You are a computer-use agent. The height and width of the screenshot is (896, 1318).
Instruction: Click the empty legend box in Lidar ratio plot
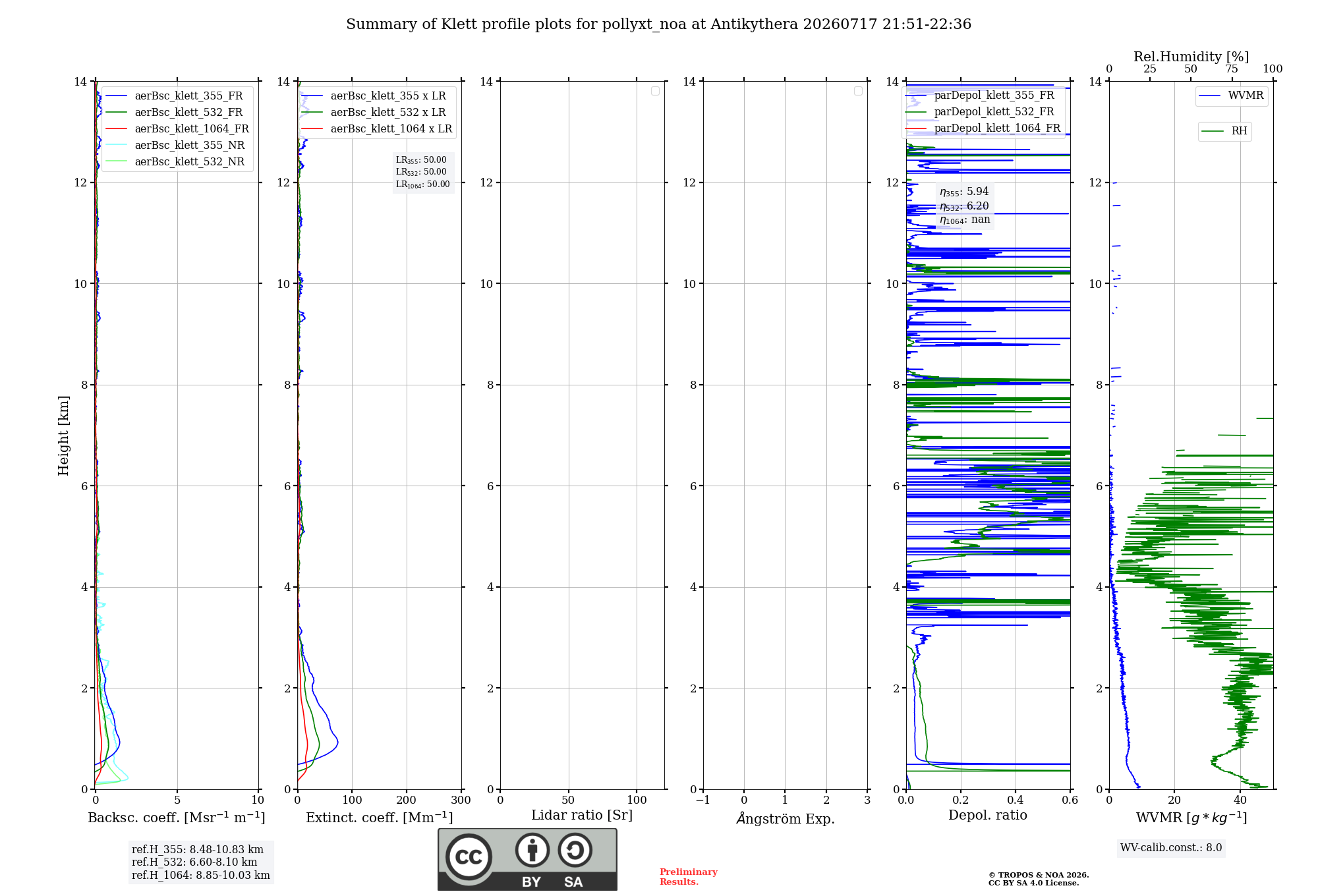[655, 91]
